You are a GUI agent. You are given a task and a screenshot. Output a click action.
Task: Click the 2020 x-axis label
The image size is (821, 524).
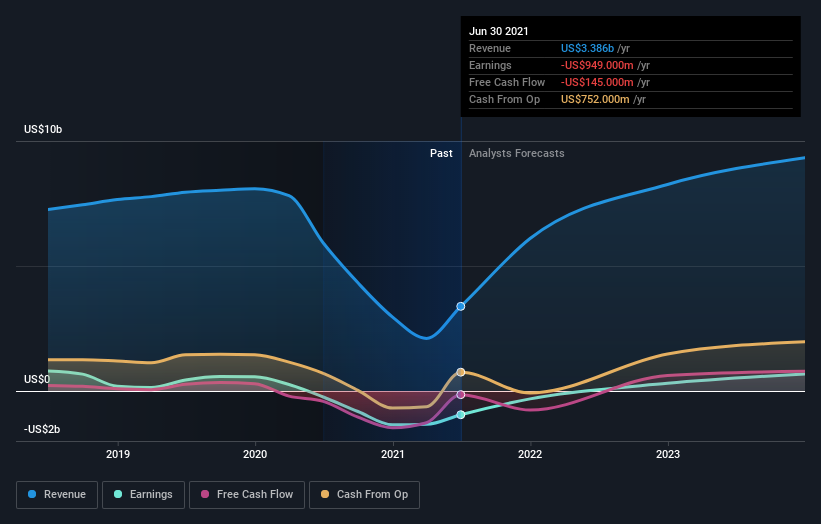coord(255,454)
